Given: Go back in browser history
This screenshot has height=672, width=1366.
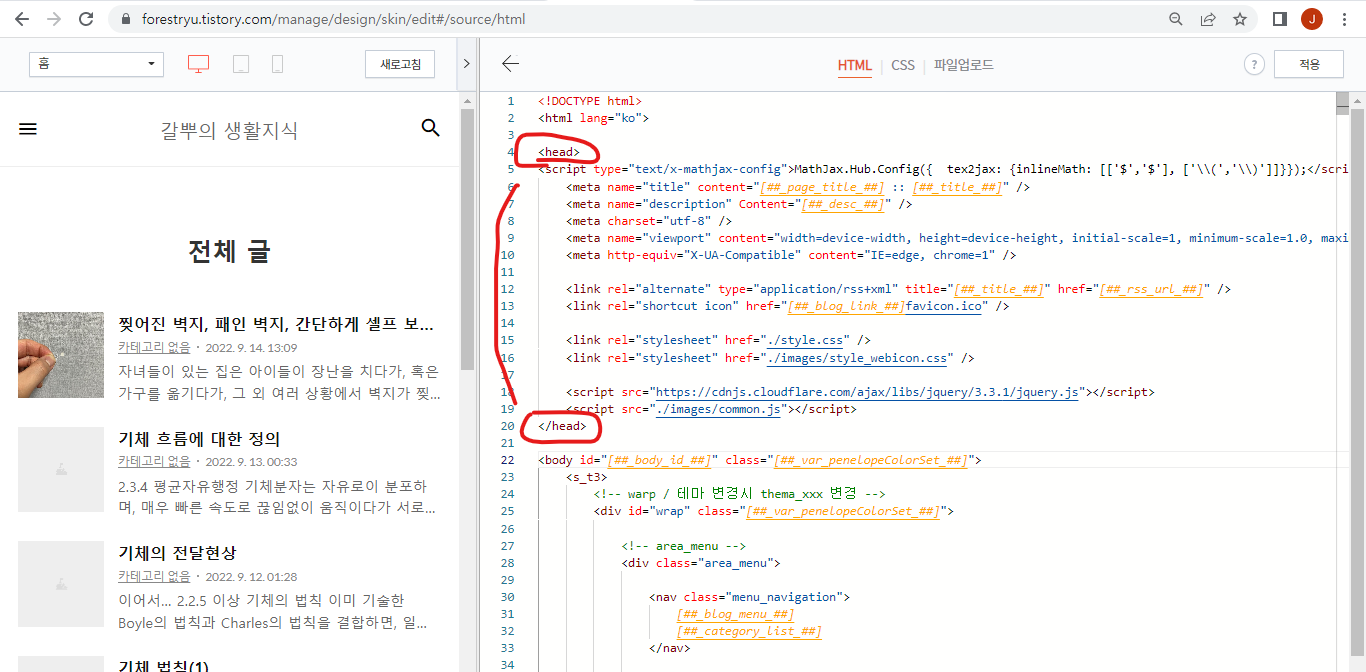Looking at the screenshot, I should (22, 19).
